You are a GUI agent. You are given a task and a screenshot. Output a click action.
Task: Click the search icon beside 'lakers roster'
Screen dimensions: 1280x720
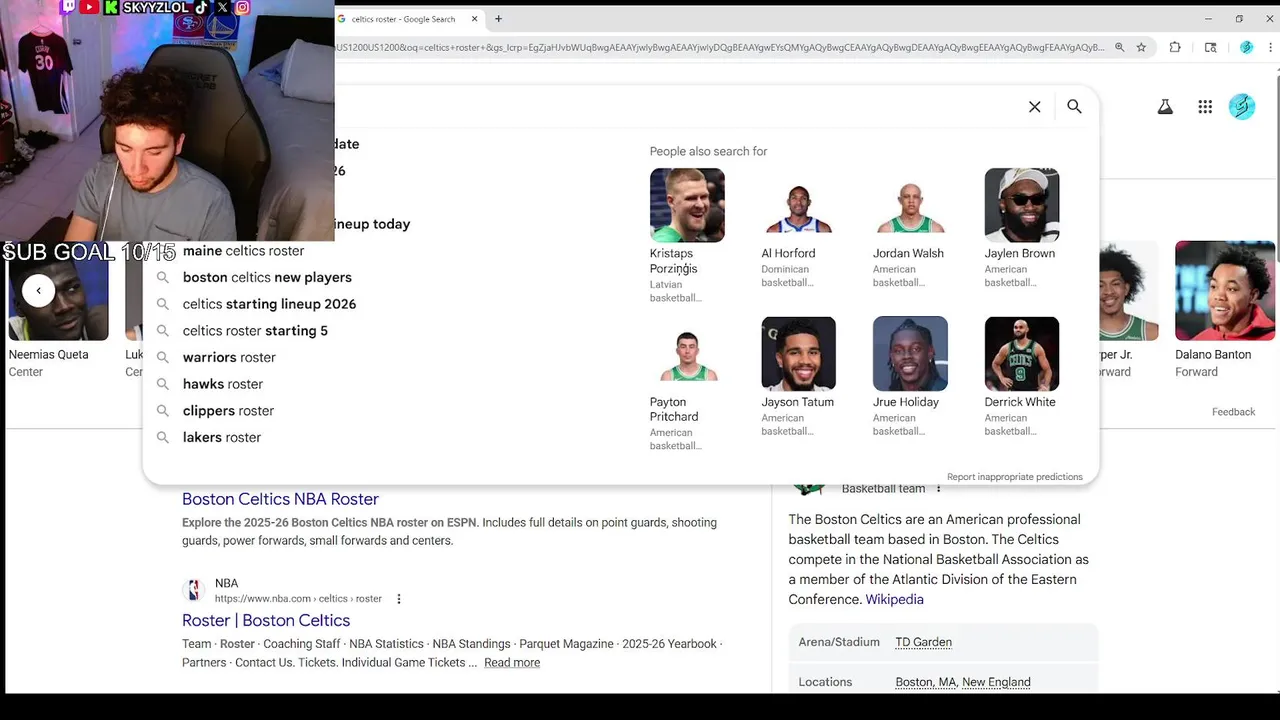[162, 438]
